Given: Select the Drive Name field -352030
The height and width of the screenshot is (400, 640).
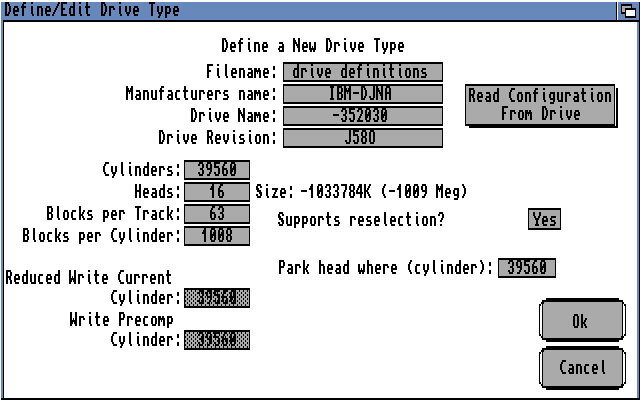Looking at the screenshot, I should point(362,116).
